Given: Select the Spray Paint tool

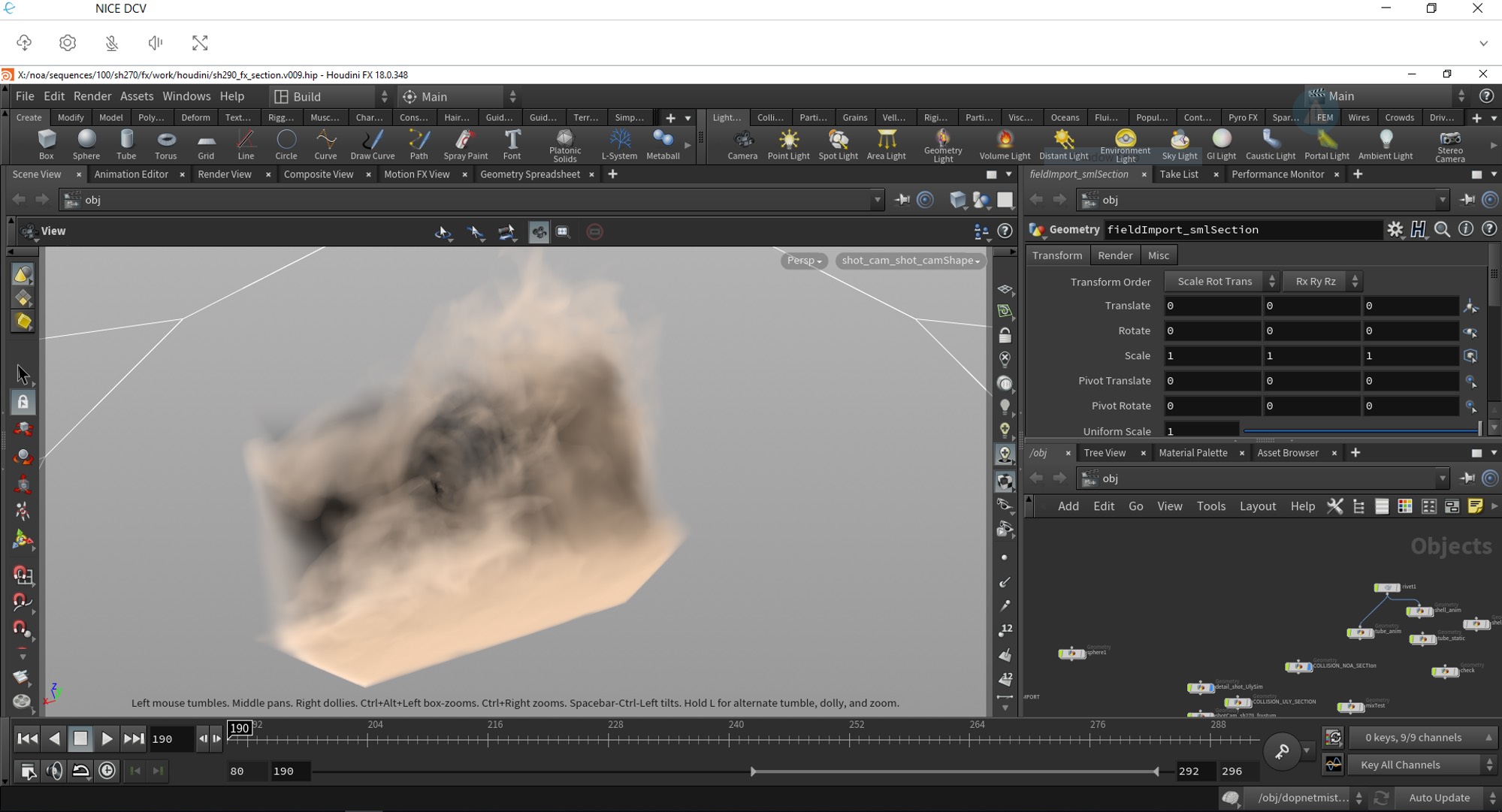Looking at the screenshot, I should 465,143.
